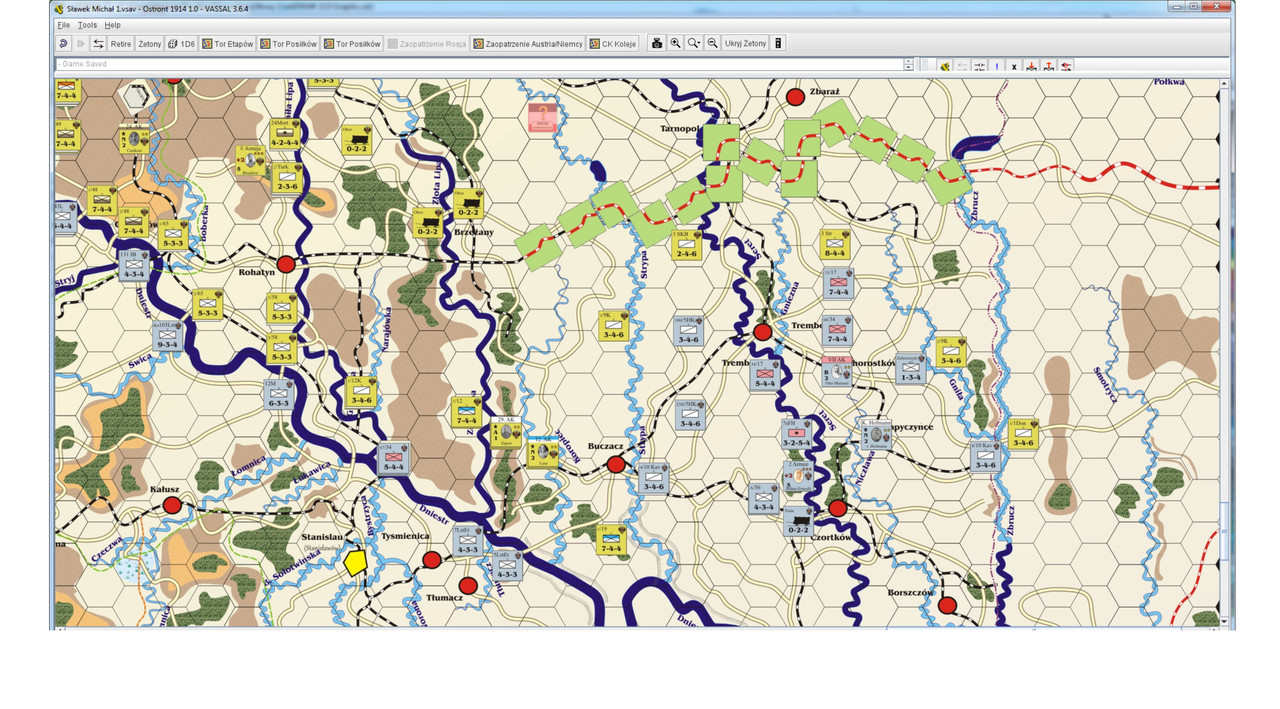Click the Retire button
Screen dimensions: 1280x709
(x=121, y=44)
